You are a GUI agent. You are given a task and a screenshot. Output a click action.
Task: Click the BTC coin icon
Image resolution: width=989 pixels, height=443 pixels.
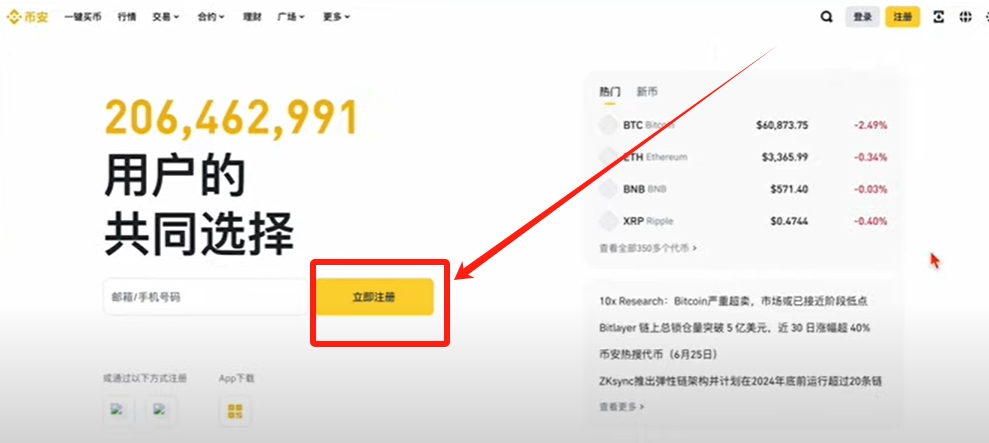point(609,125)
